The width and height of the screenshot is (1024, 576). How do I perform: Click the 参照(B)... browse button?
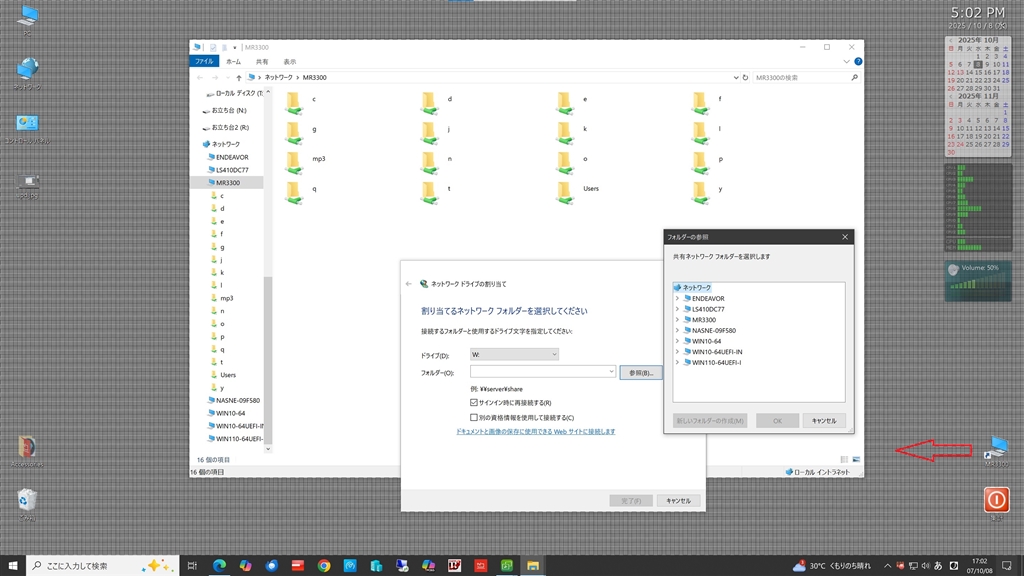pos(640,372)
